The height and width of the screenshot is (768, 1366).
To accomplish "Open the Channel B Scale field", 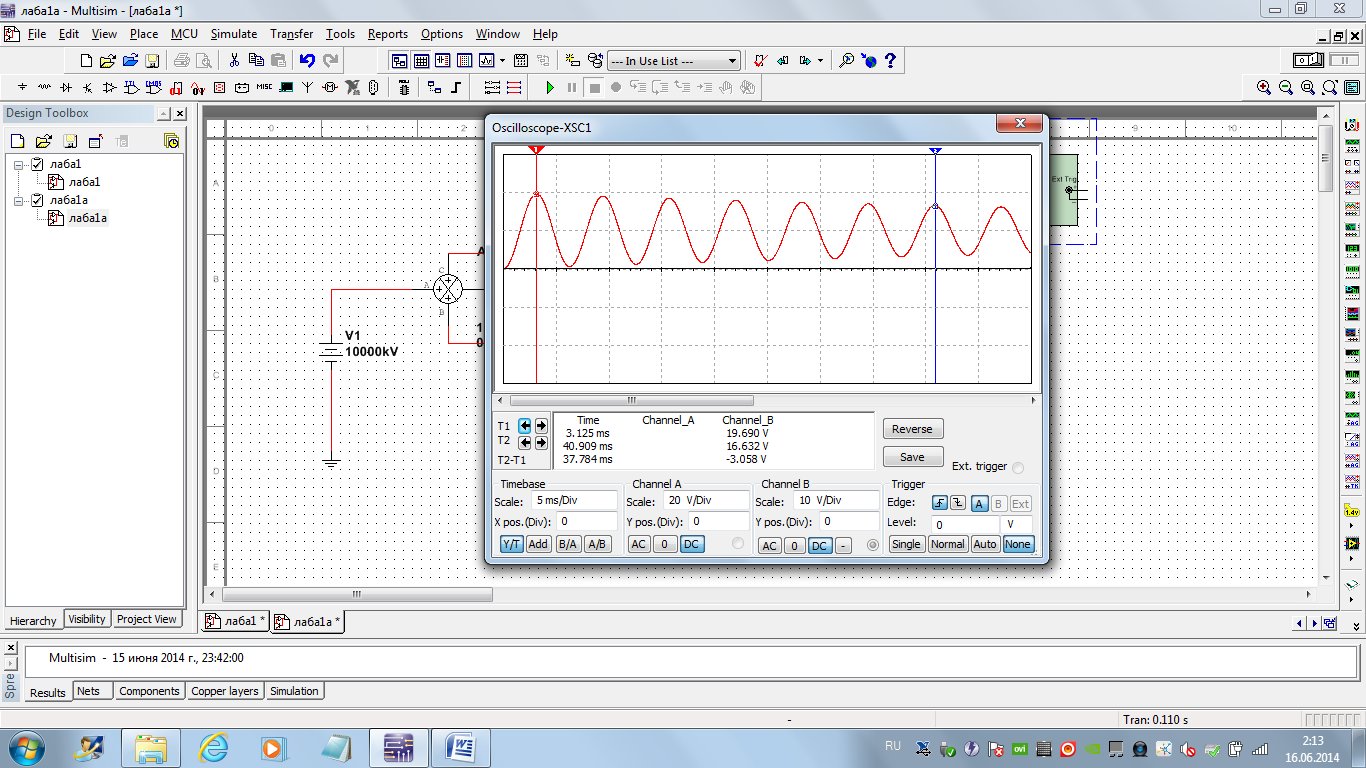I will (x=834, y=500).
